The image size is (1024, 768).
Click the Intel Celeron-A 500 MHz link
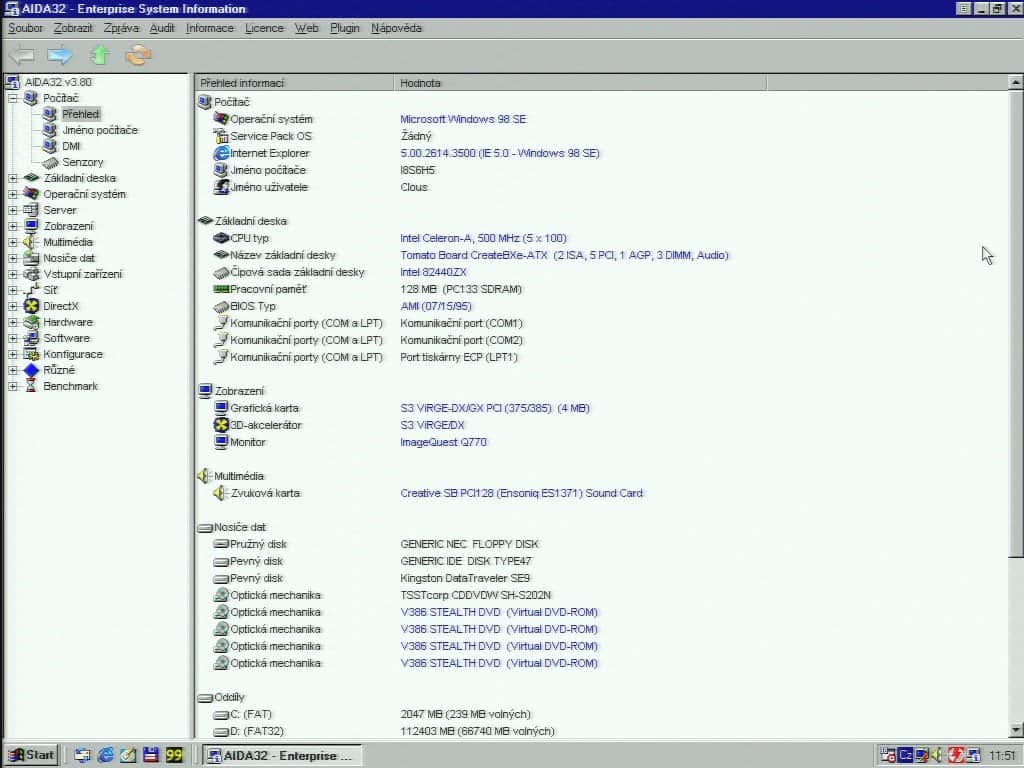point(483,238)
